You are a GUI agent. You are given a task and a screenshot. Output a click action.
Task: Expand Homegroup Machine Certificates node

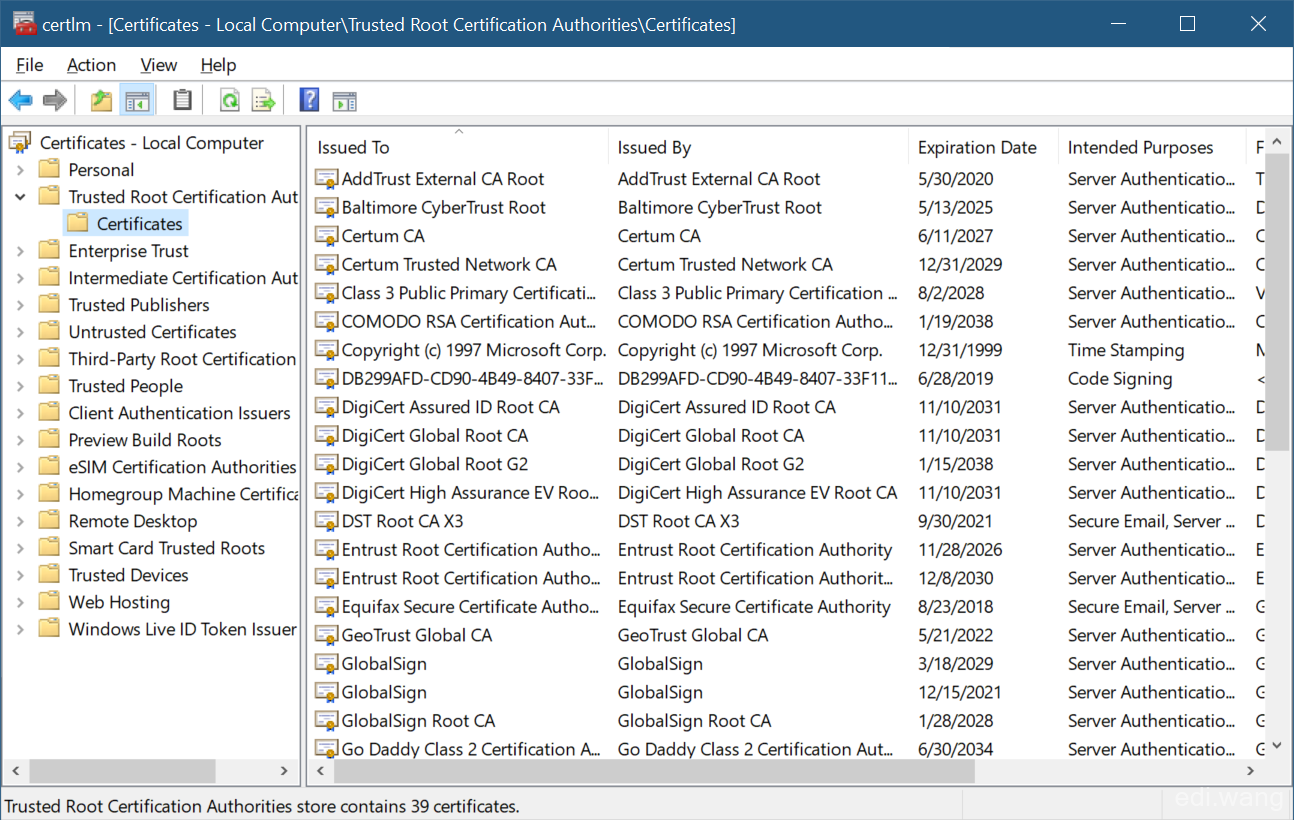pyautogui.click(x=20, y=494)
